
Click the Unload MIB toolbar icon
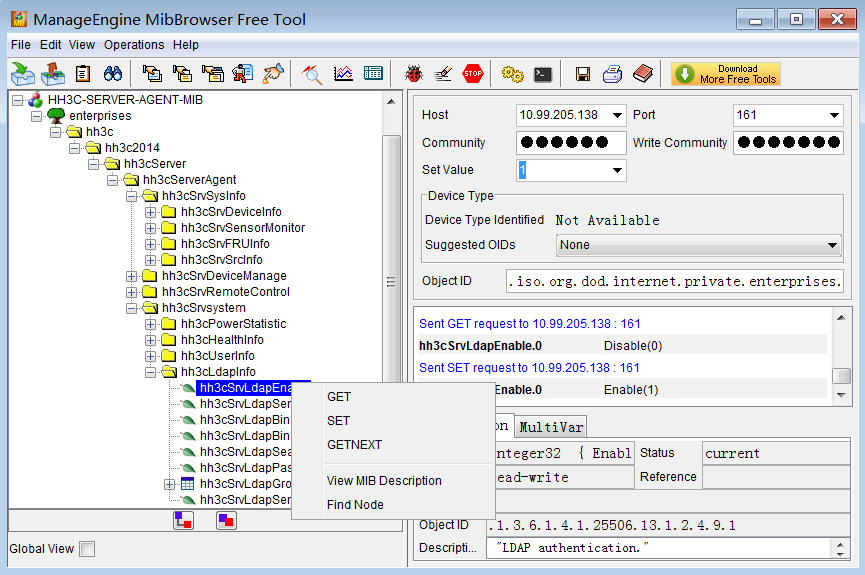point(53,73)
